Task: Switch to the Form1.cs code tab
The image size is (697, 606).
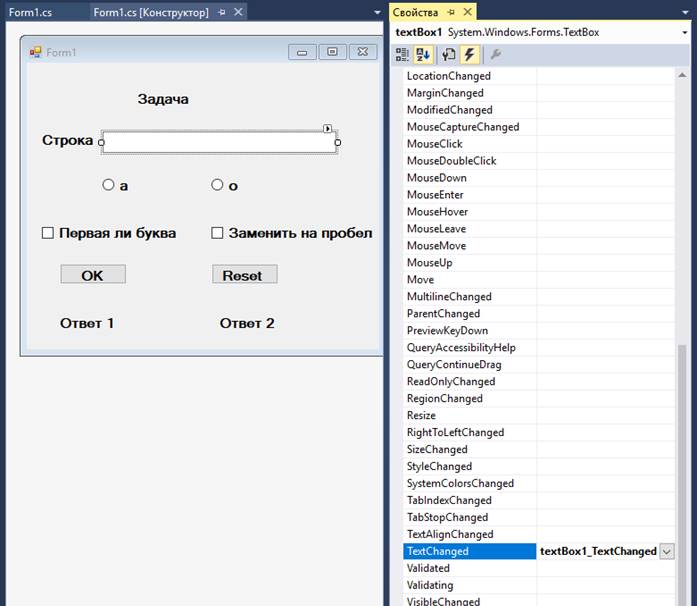Action: (x=30, y=13)
